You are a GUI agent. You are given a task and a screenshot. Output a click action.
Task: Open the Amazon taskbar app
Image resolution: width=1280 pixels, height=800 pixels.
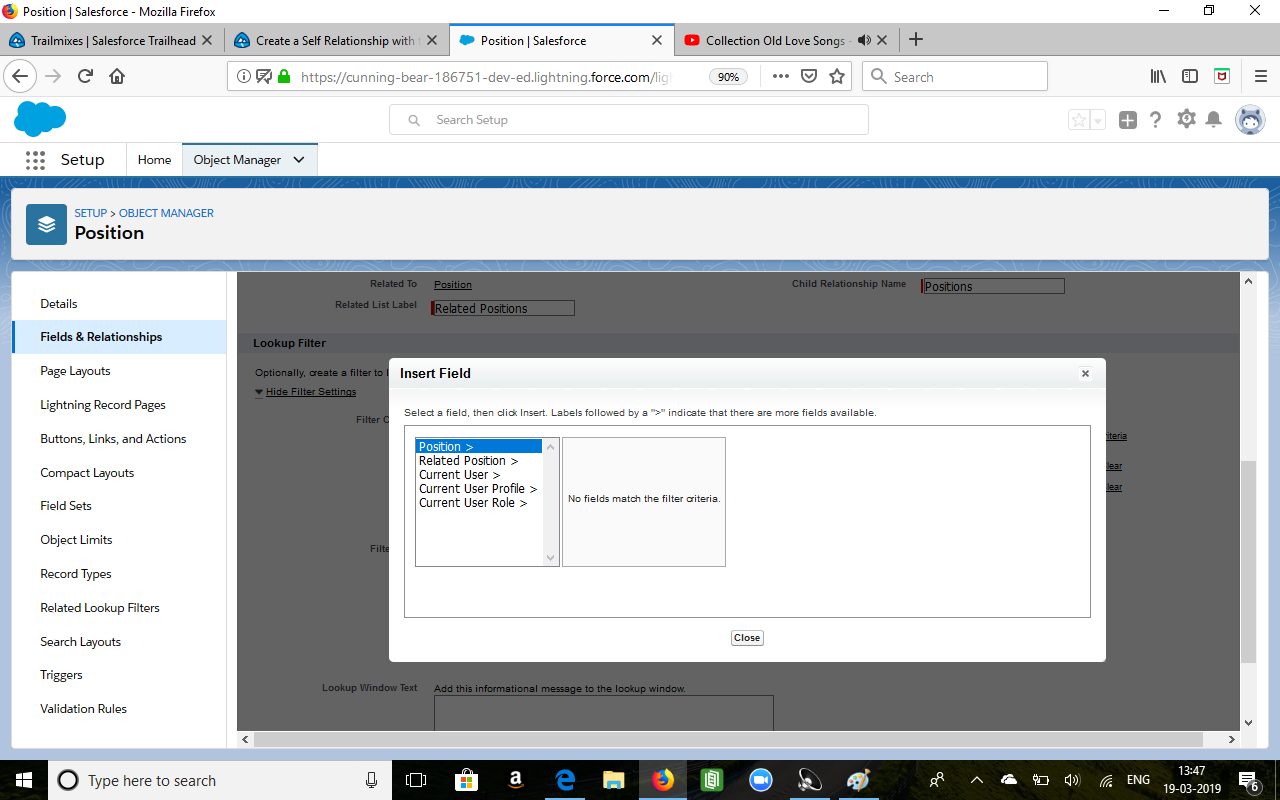pyautogui.click(x=516, y=780)
